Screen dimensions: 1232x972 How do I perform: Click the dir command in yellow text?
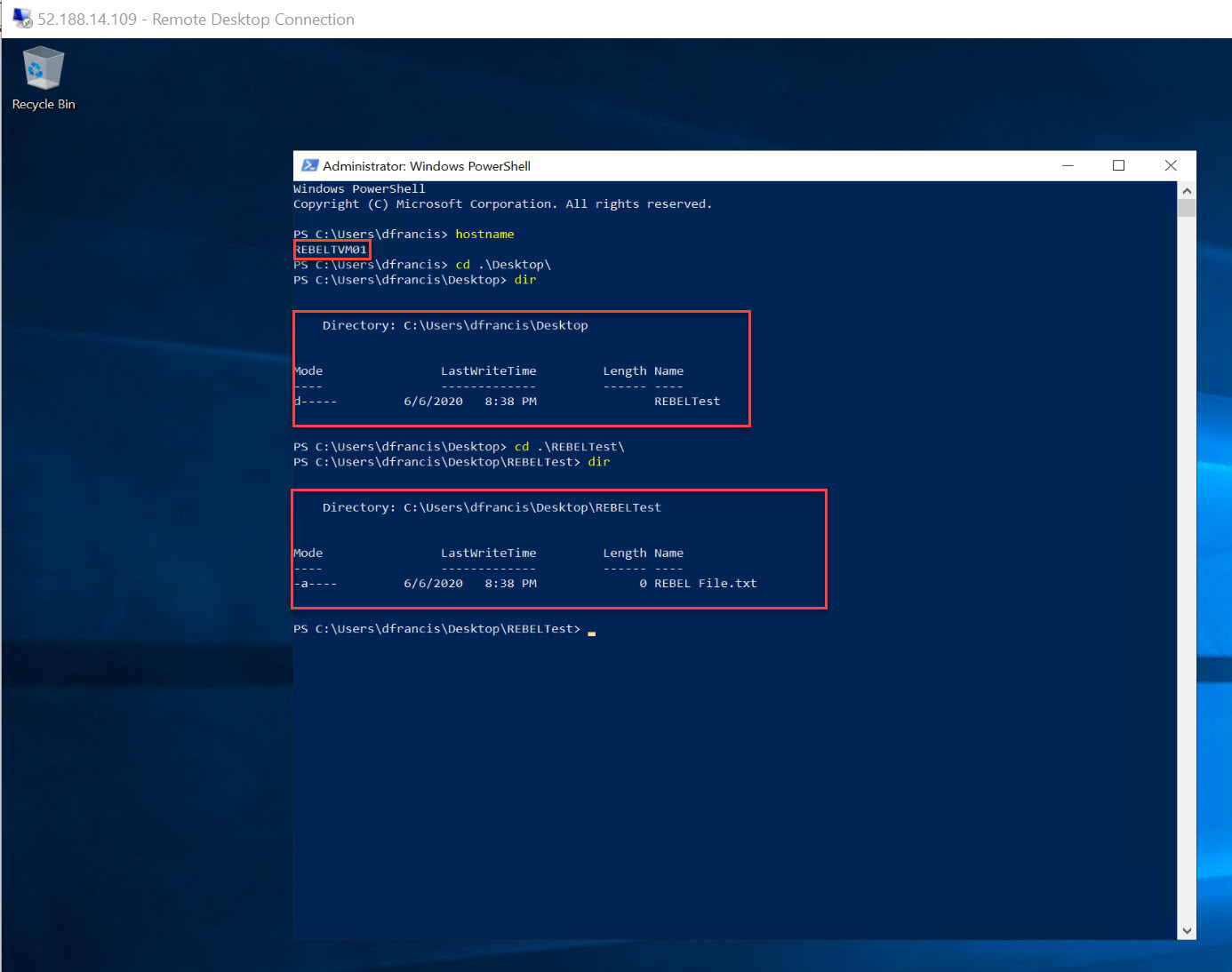click(524, 279)
